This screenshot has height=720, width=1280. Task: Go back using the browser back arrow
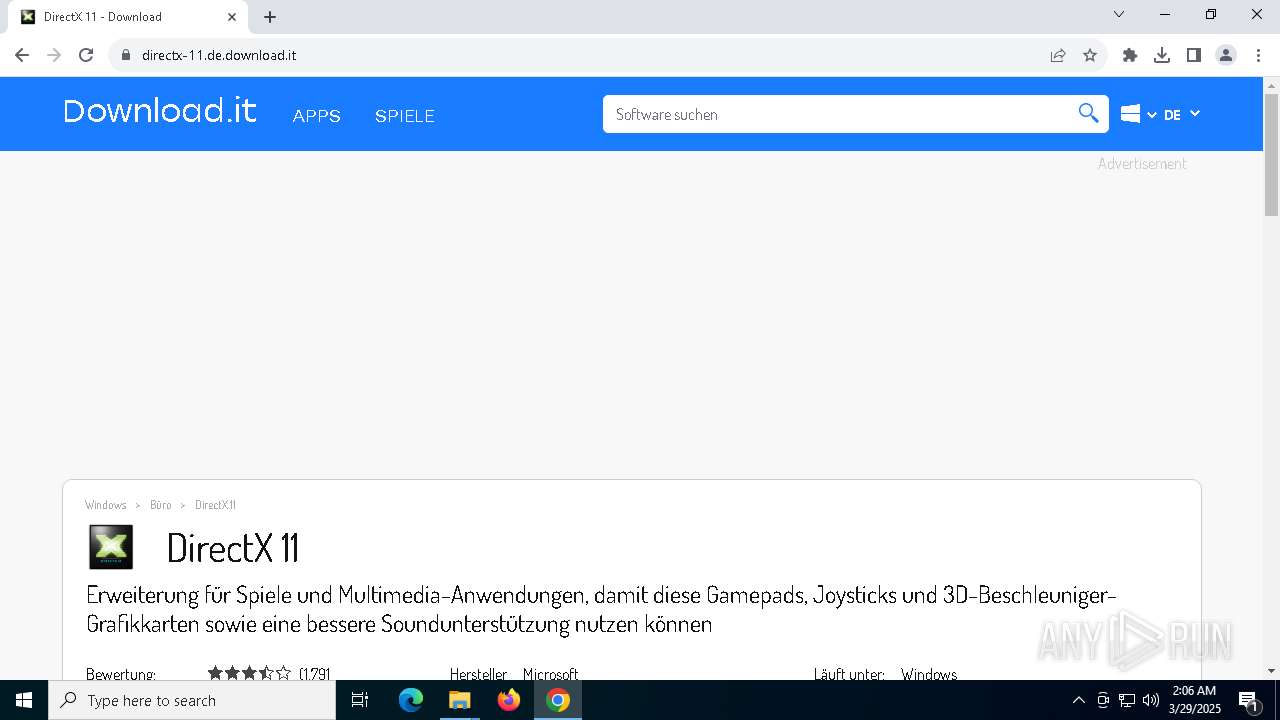22,55
